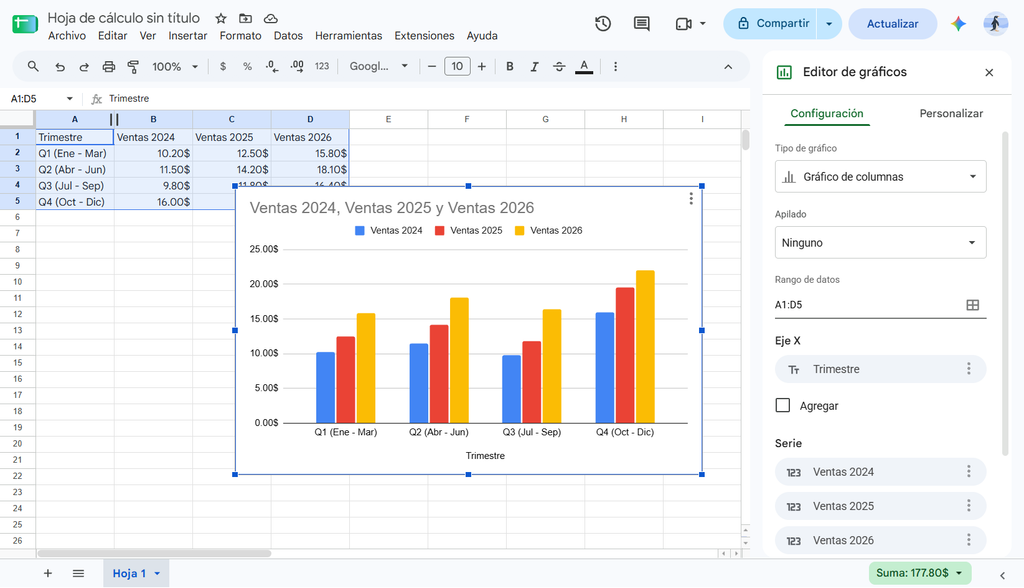Open chart three-dot options menu
Viewport: 1024px width, 588px height.
[691, 199]
